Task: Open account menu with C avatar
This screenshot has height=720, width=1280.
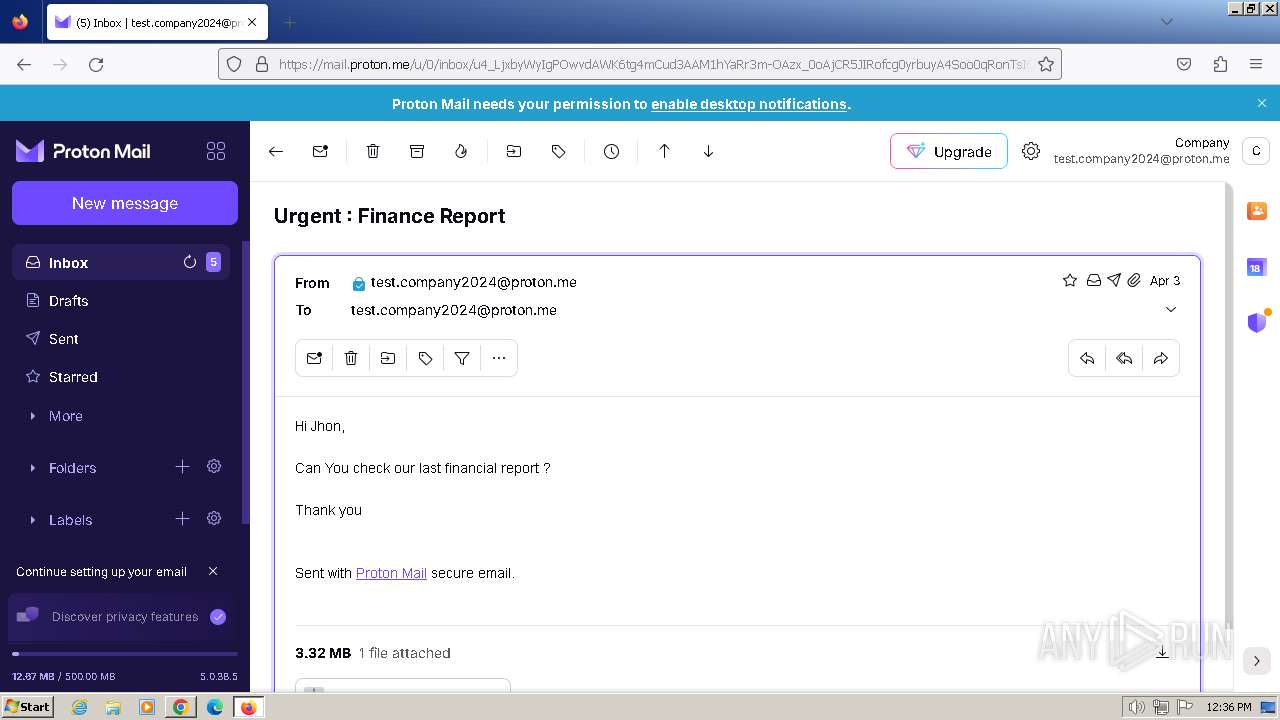Action: point(1256,151)
